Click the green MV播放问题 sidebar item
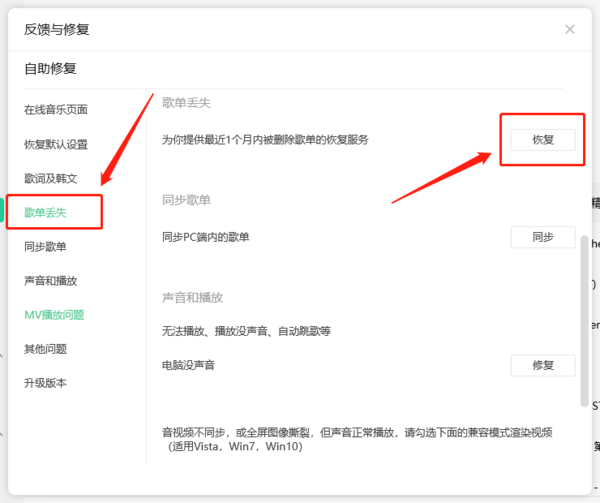The image size is (600, 503). 54,314
